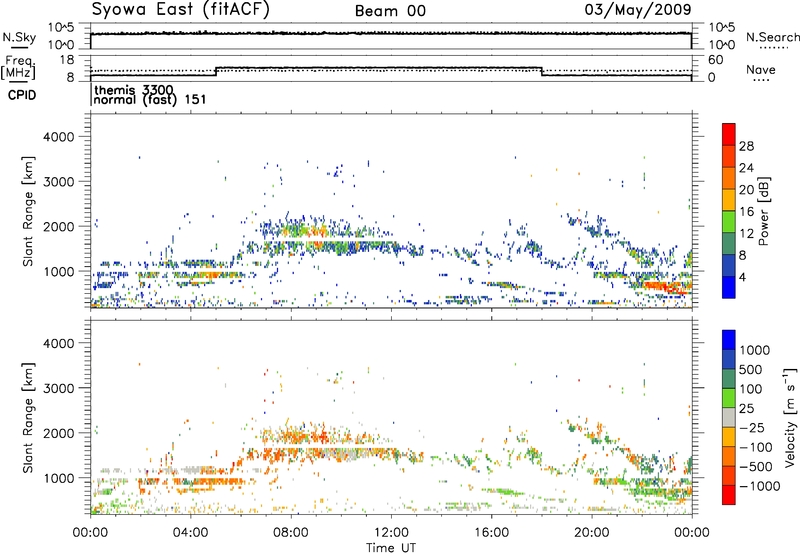800x554 pixels.
Task: Click the 'N.Search' legend label
Action: click(772, 37)
